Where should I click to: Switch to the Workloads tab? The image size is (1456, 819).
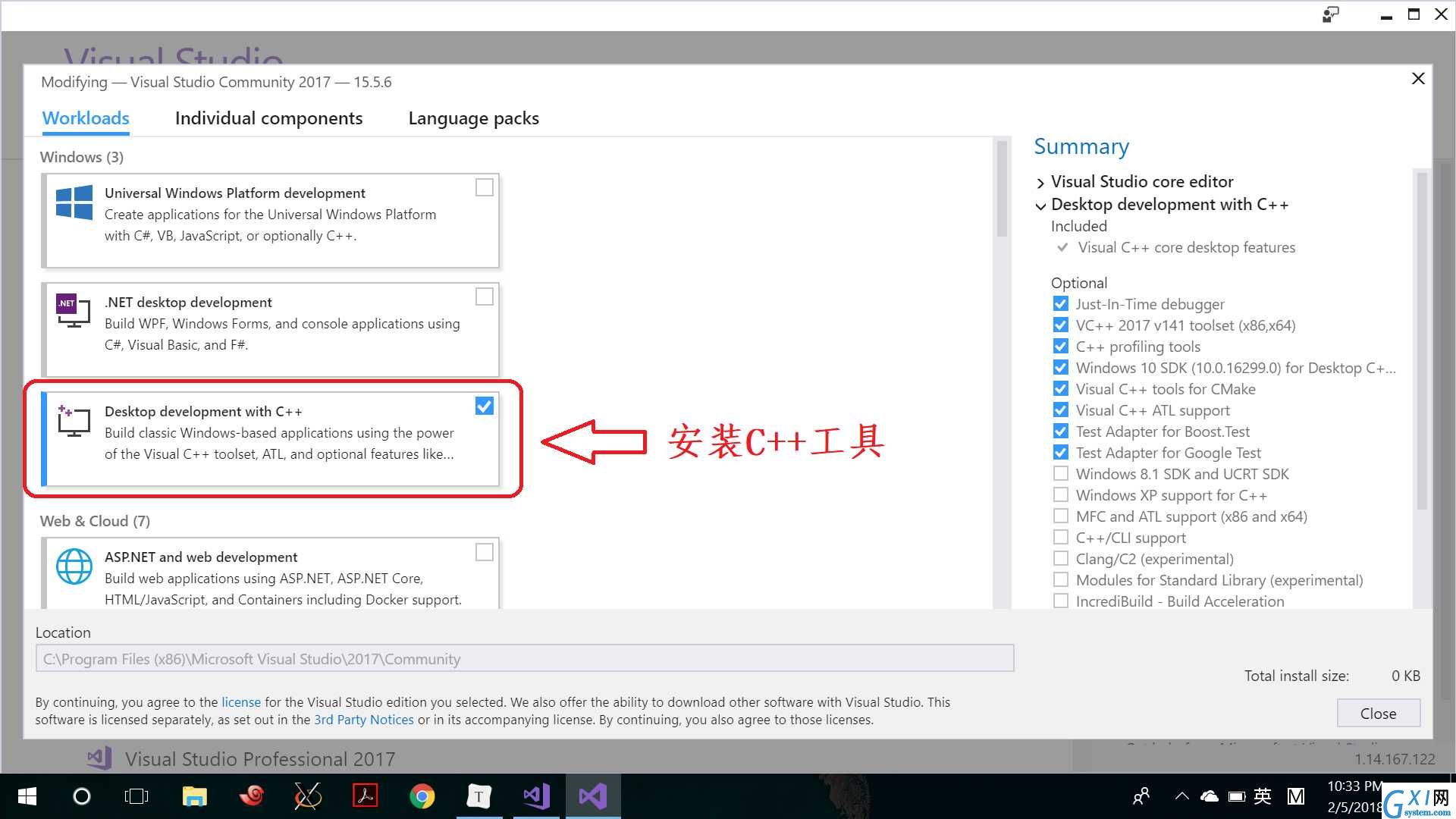[86, 118]
